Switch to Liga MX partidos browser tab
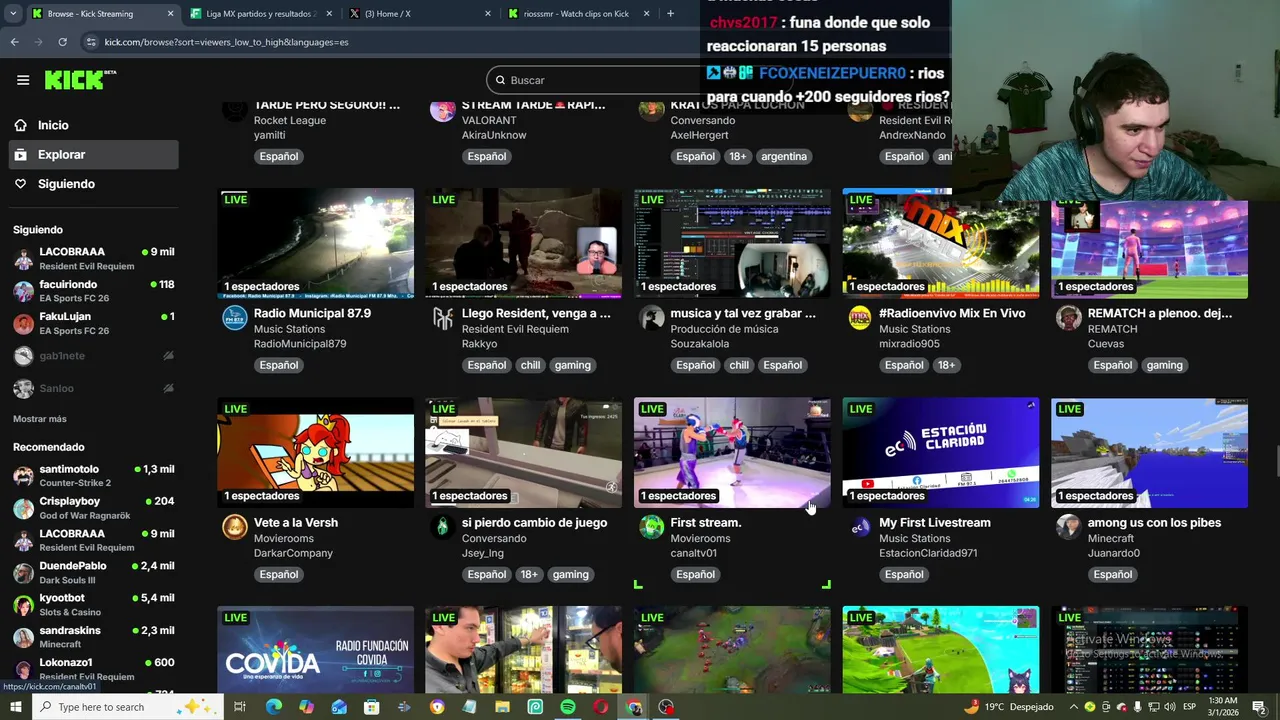 tap(260, 14)
